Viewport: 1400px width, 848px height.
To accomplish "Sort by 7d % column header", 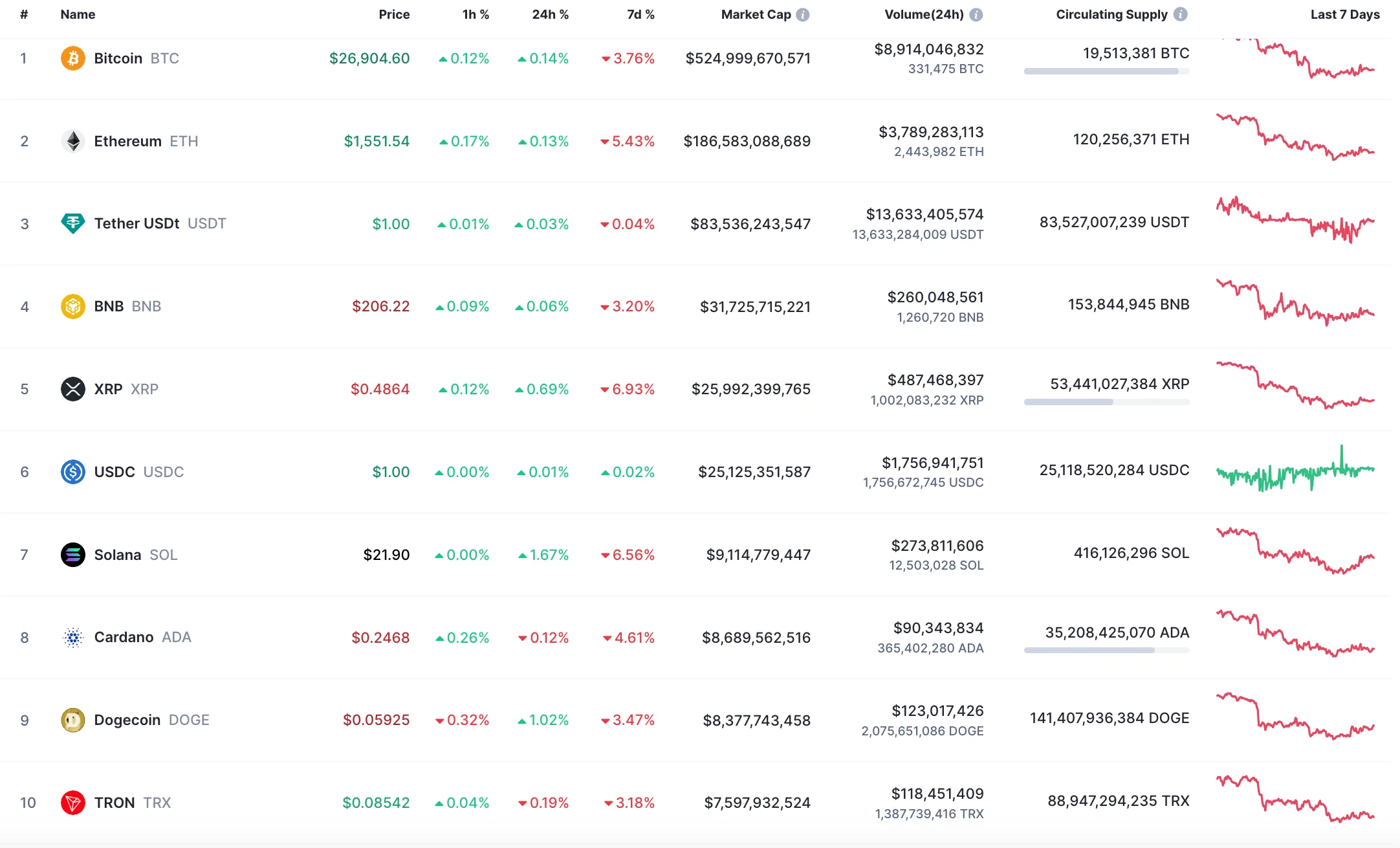I will (x=640, y=14).
